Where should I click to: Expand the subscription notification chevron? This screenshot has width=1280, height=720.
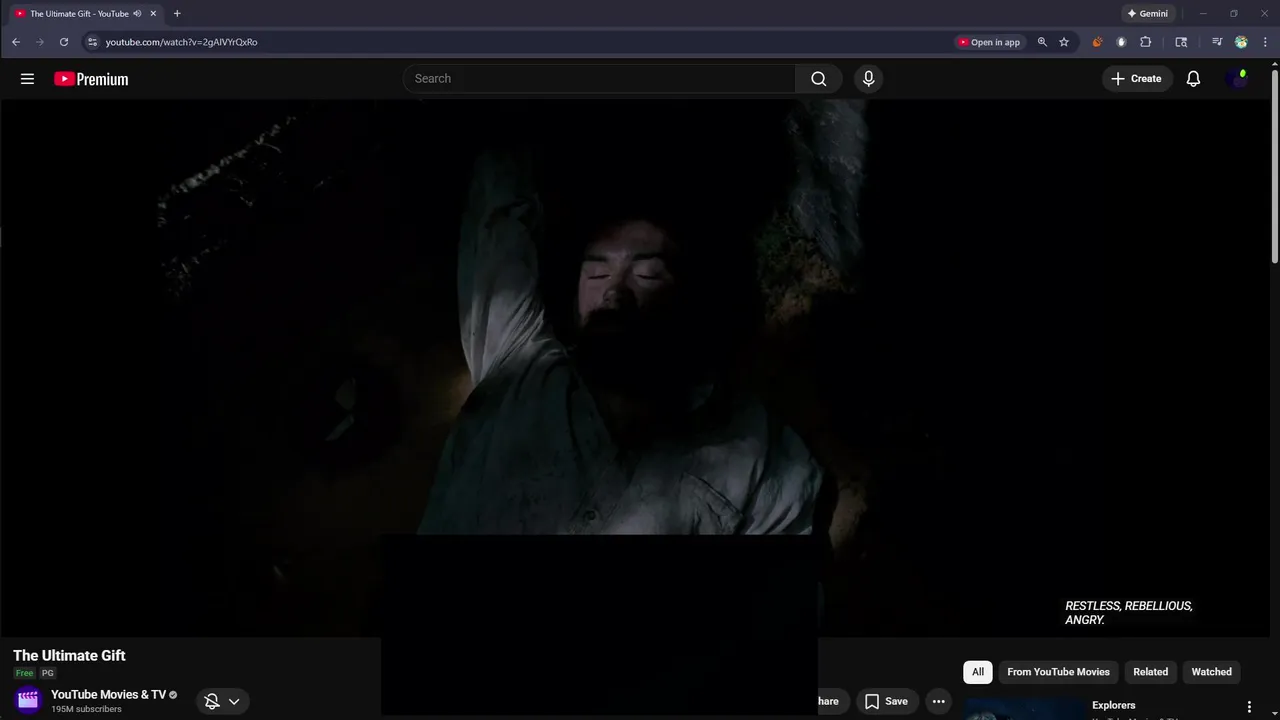[234, 701]
